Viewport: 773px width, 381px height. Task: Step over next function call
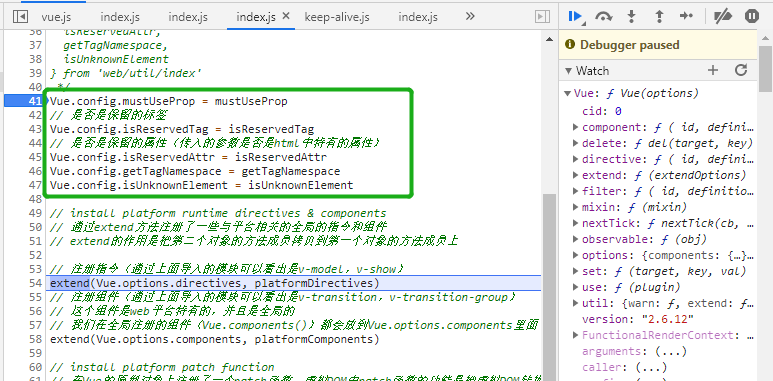(603, 16)
